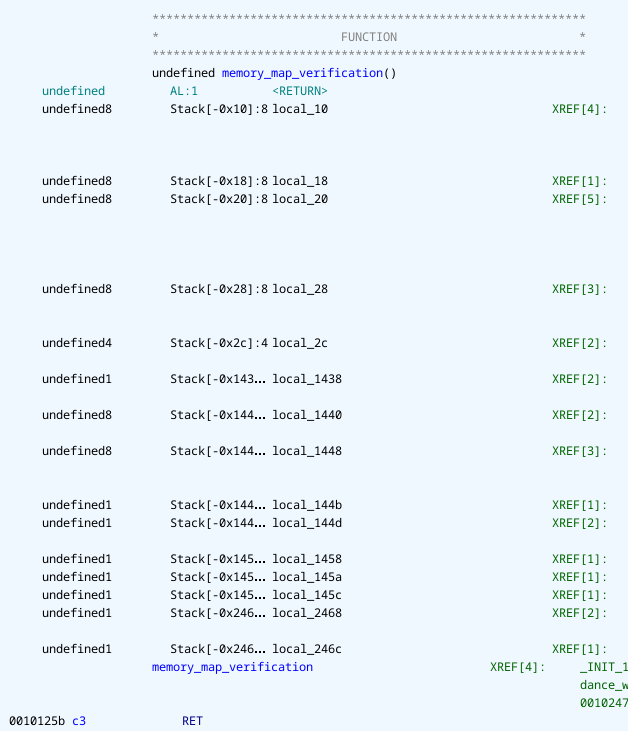Select local_1448 variable name
The width and height of the screenshot is (628, 732).
pos(307,451)
